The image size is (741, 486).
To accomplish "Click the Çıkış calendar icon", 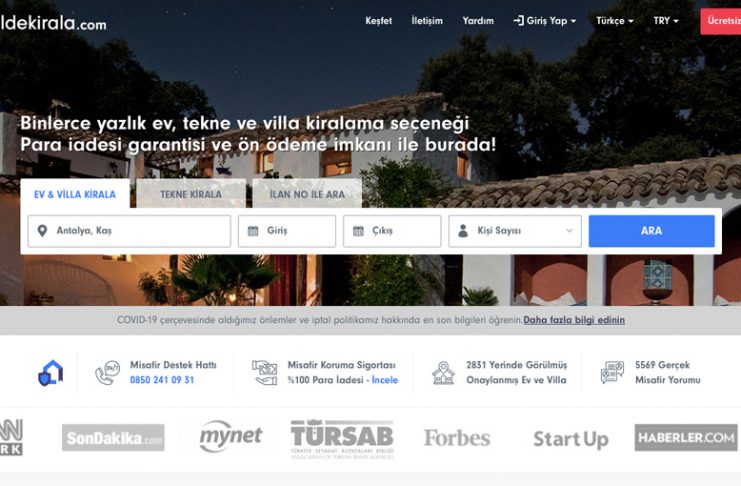I will pyautogui.click(x=358, y=231).
